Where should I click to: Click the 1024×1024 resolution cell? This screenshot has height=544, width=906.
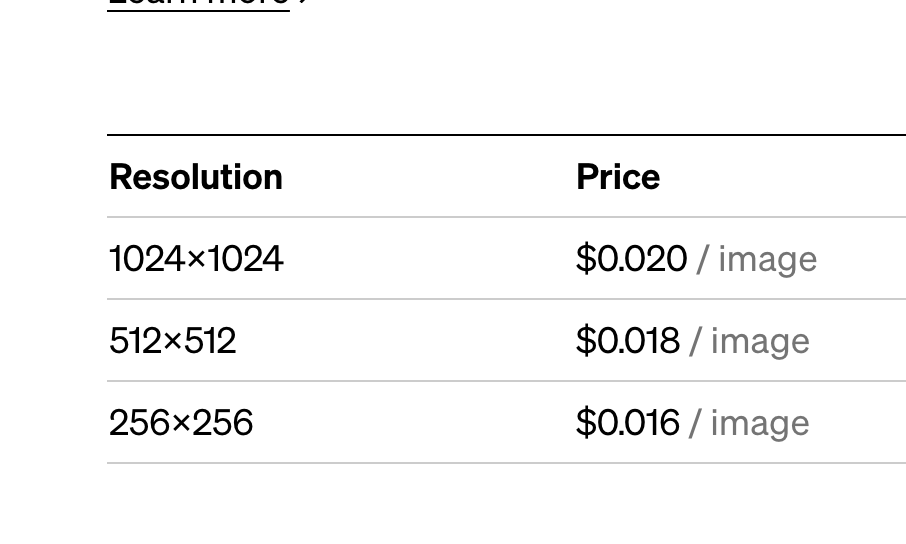[x=196, y=258]
